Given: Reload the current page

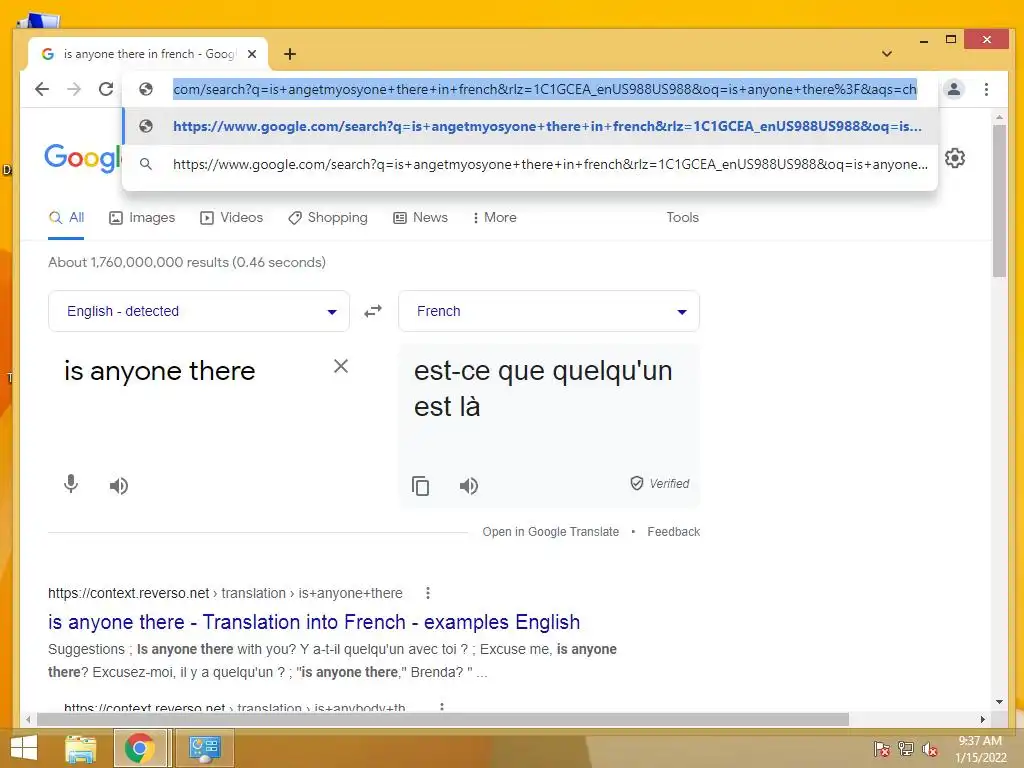Looking at the screenshot, I should (x=106, y=89).
